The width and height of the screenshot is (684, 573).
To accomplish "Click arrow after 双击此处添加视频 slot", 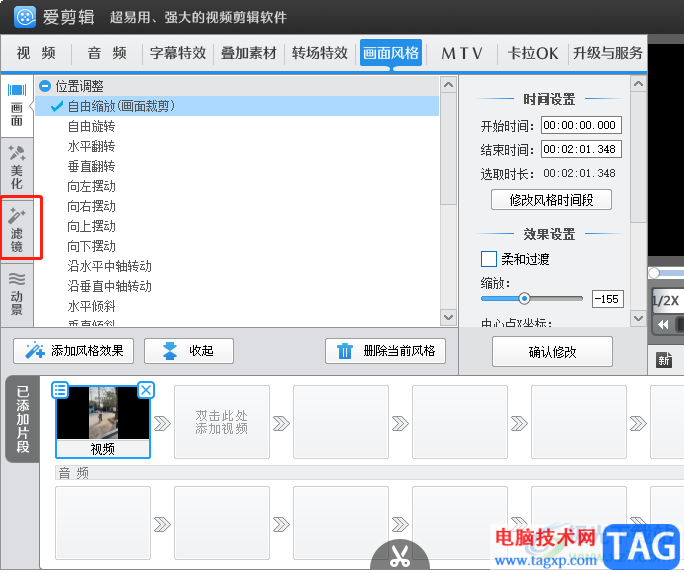I will click(x=281, y=423).
